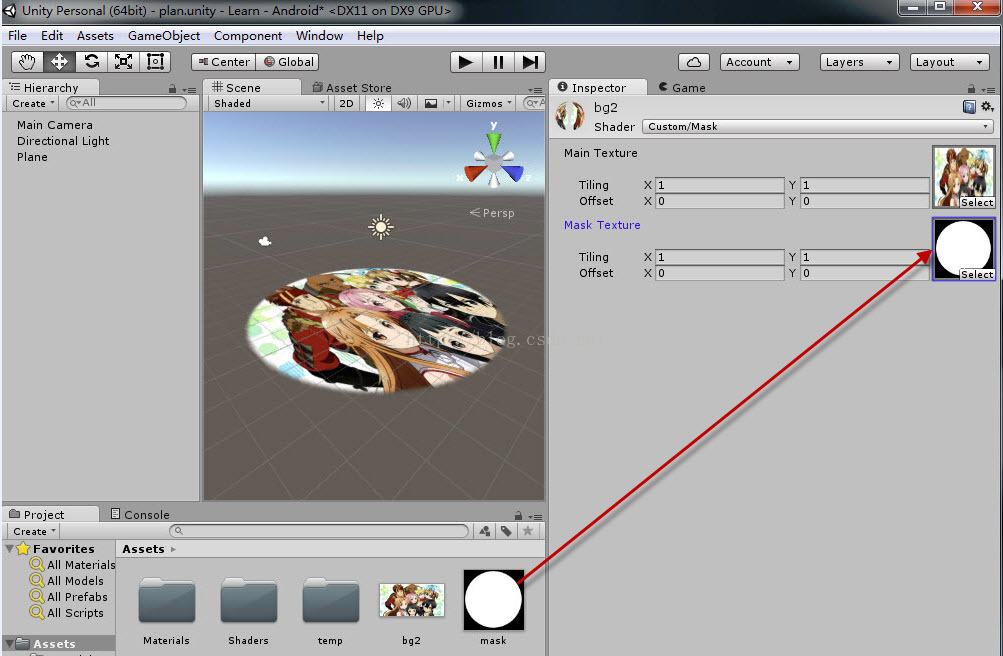Toggle Global coordinate button

(x=288, y=62)
